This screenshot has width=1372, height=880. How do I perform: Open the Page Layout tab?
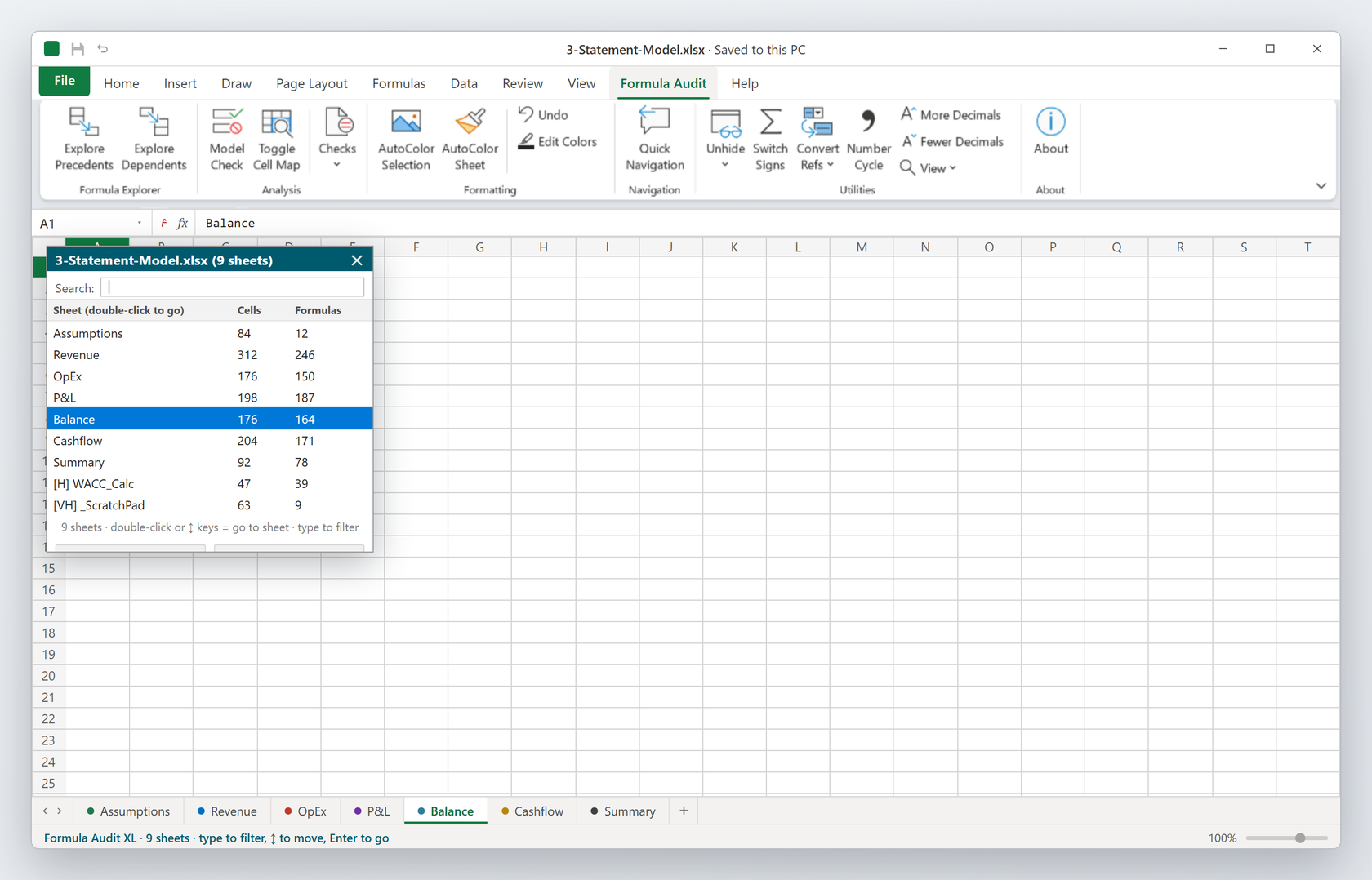pos(311,83)
